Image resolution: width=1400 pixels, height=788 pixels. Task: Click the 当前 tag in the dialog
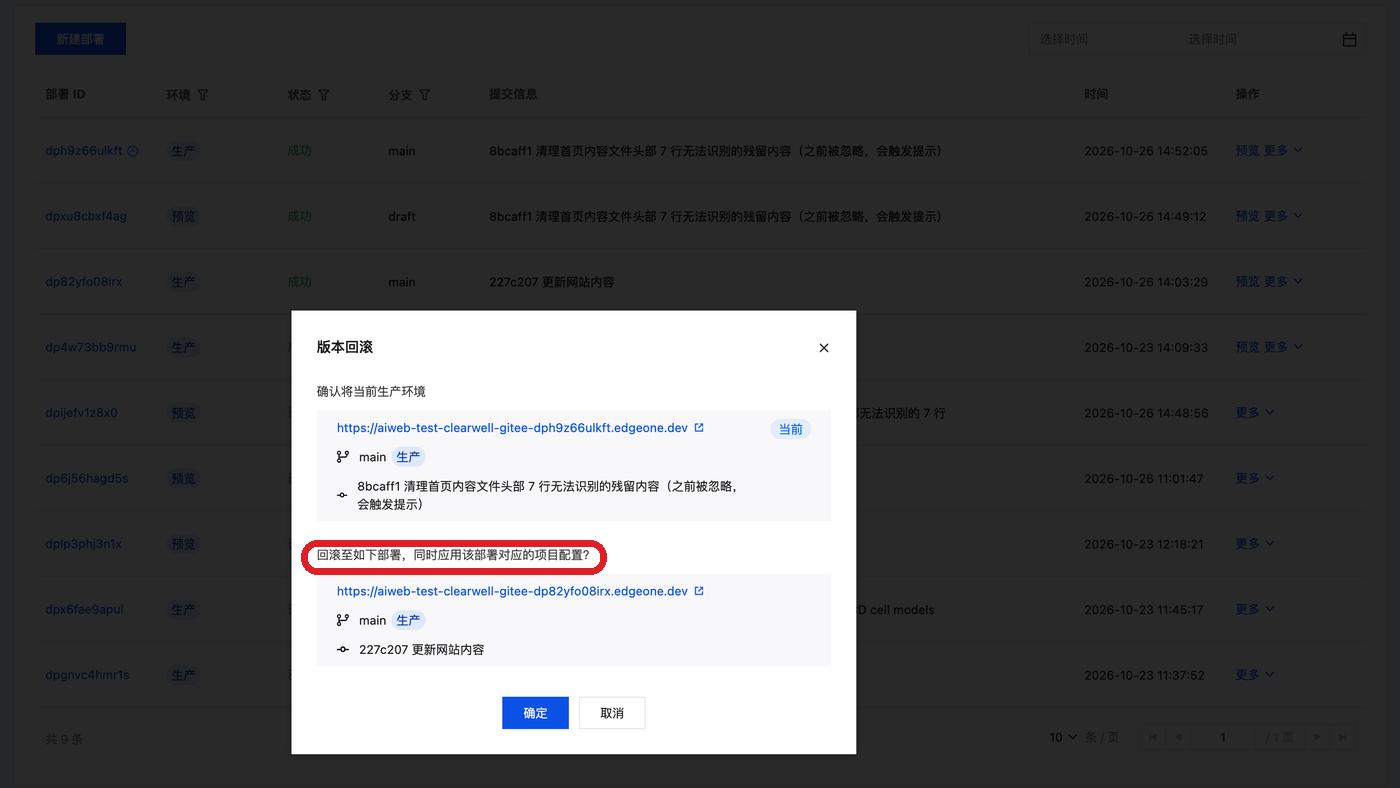tap(790, 429)
